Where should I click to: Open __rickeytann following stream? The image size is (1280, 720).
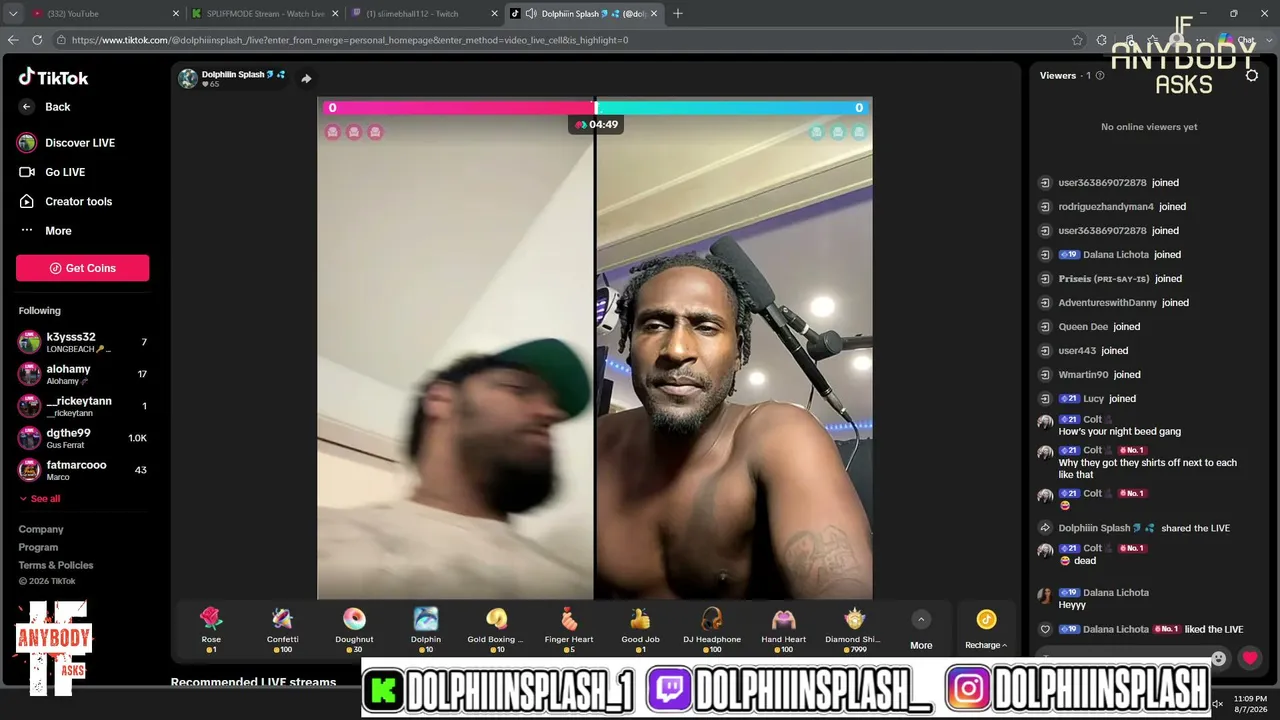point(83,406)
